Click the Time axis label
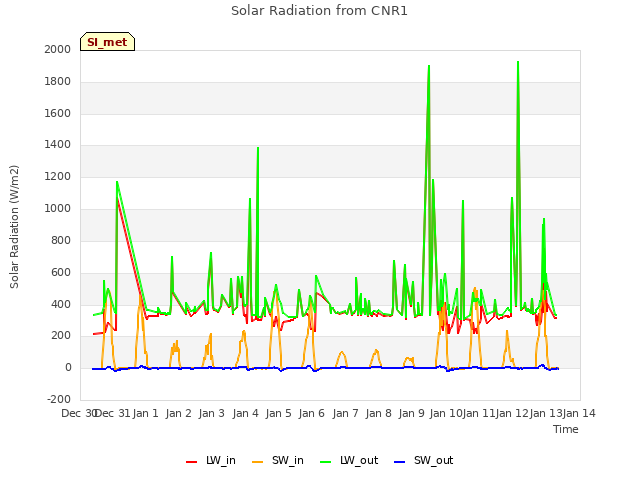 tap(566, 429)
